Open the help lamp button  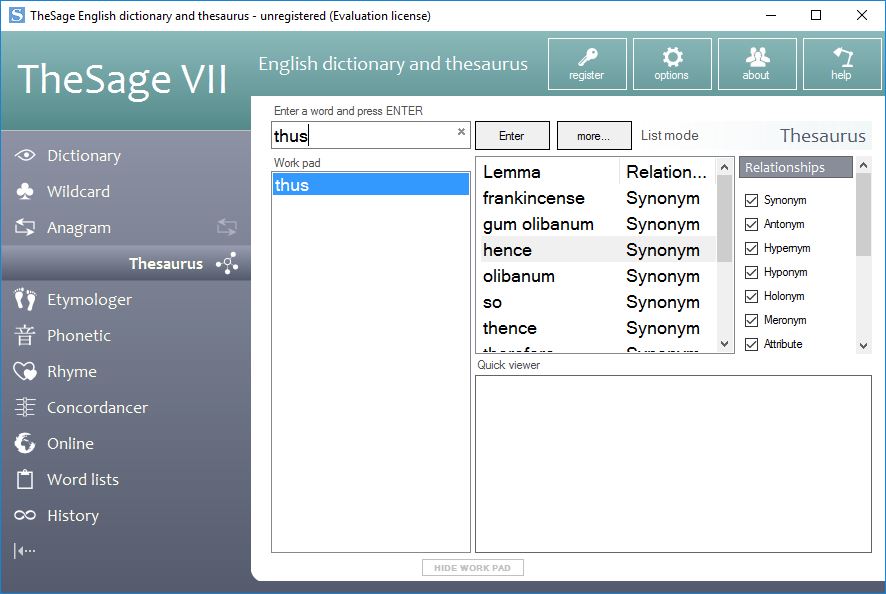click(x=842, y=64)
